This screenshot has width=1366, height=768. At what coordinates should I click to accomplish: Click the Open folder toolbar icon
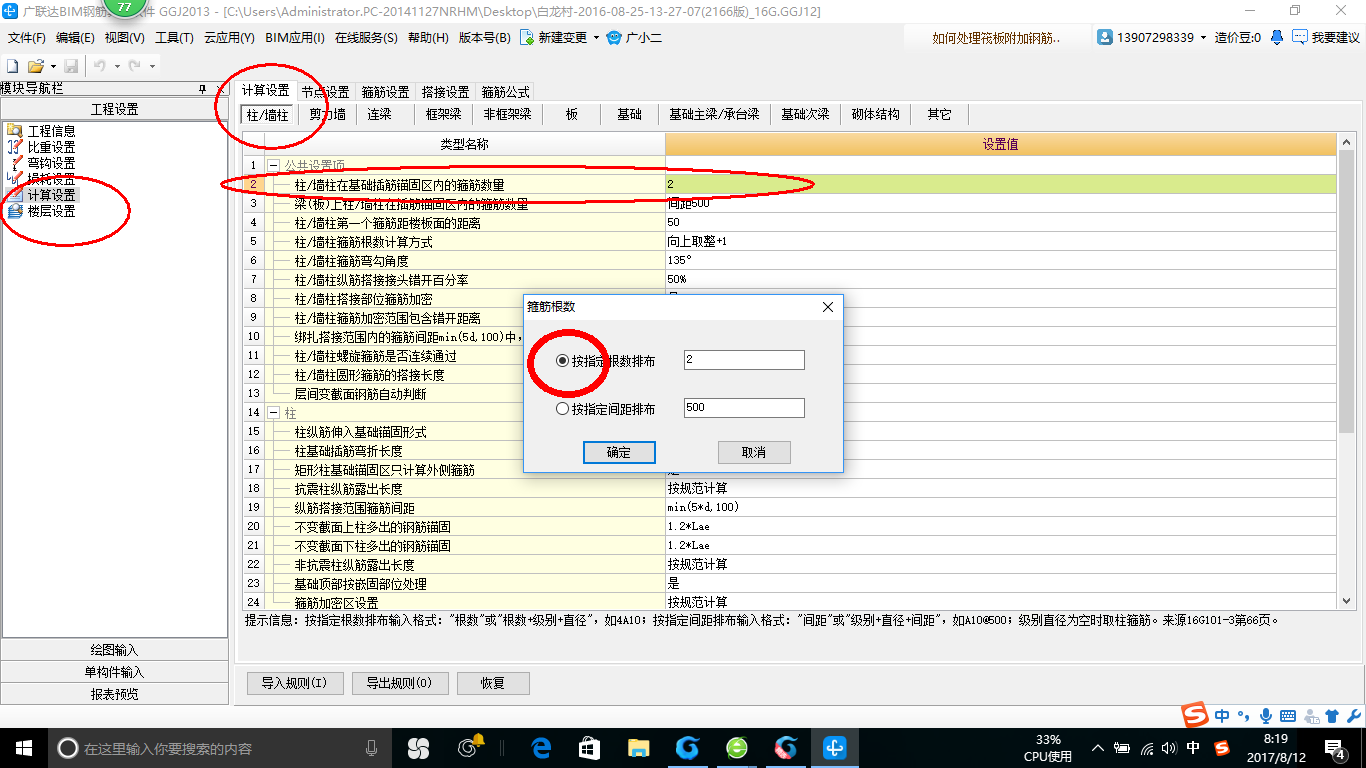(35, 66)
